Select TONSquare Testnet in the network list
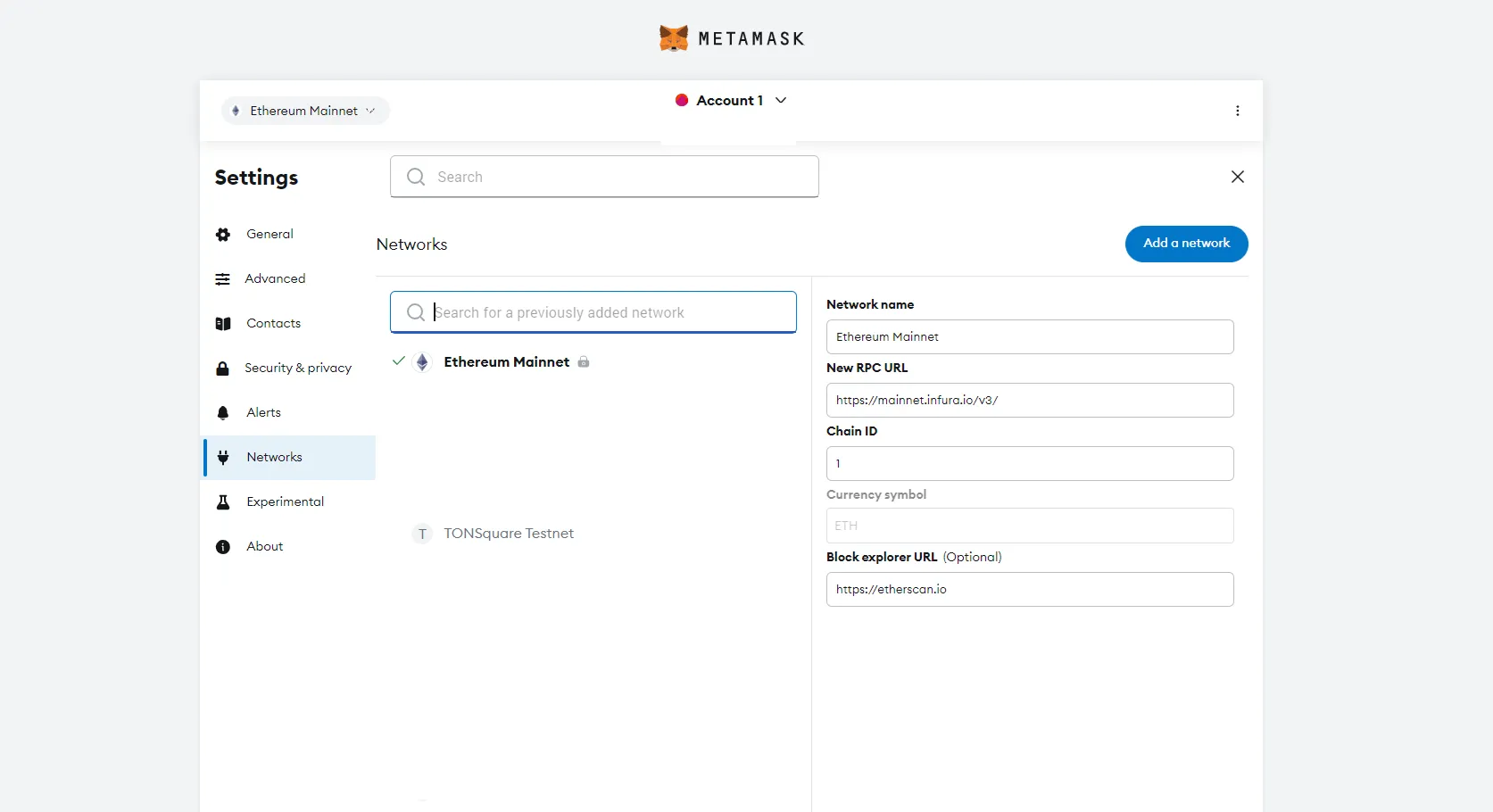This screenshot has height=812, width=1493. (x=509, y=534)
